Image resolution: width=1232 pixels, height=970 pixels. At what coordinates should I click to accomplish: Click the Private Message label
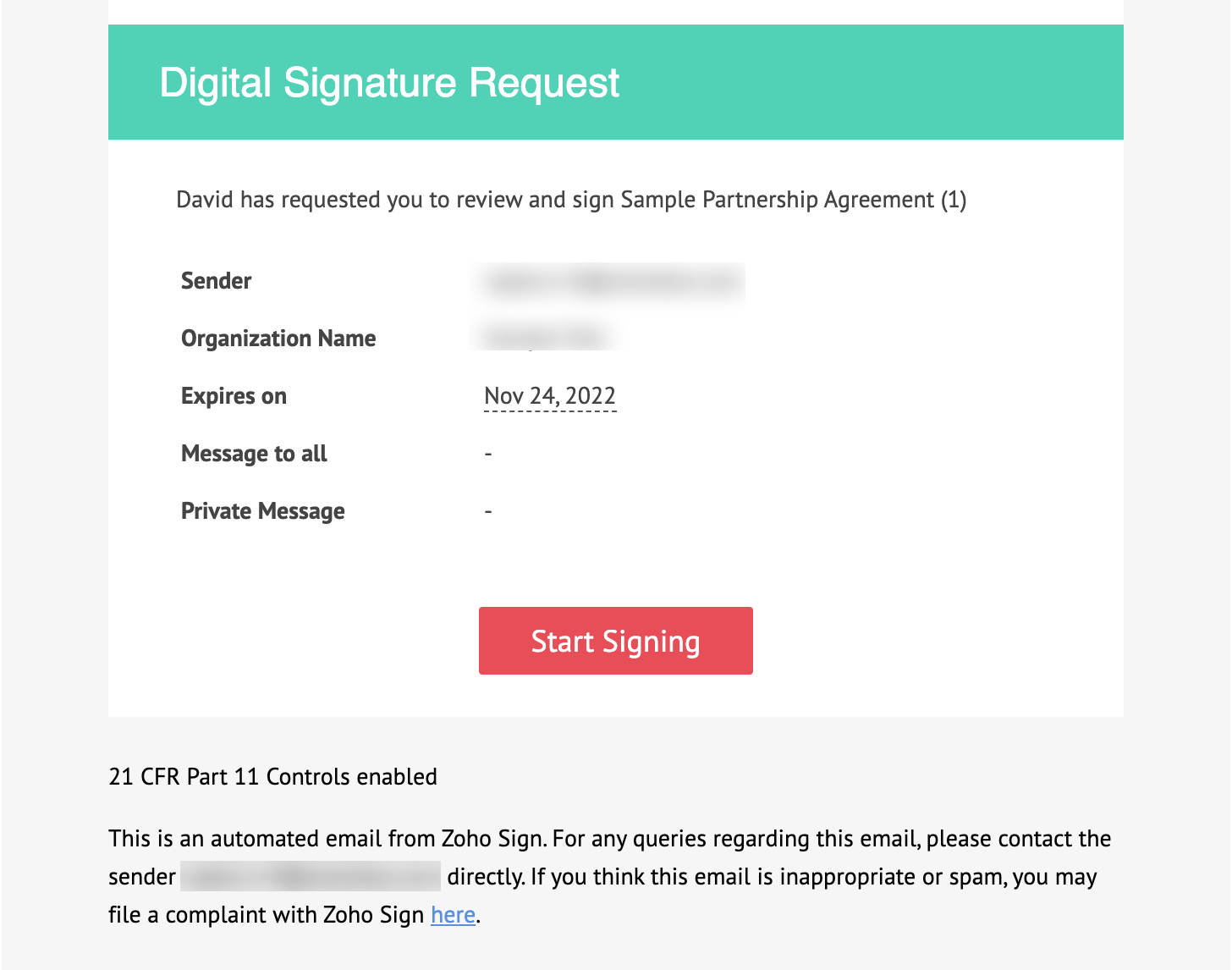(262, 511)
